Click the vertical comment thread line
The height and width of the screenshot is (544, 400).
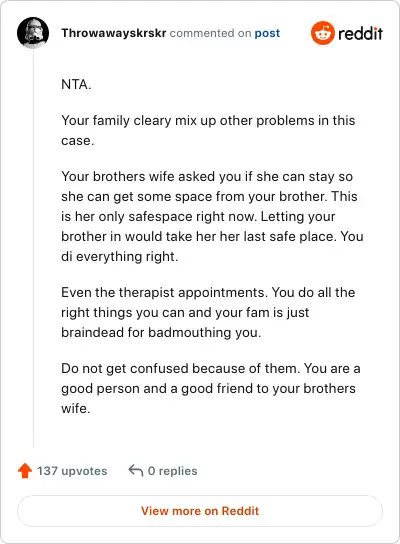pos(33,248)
